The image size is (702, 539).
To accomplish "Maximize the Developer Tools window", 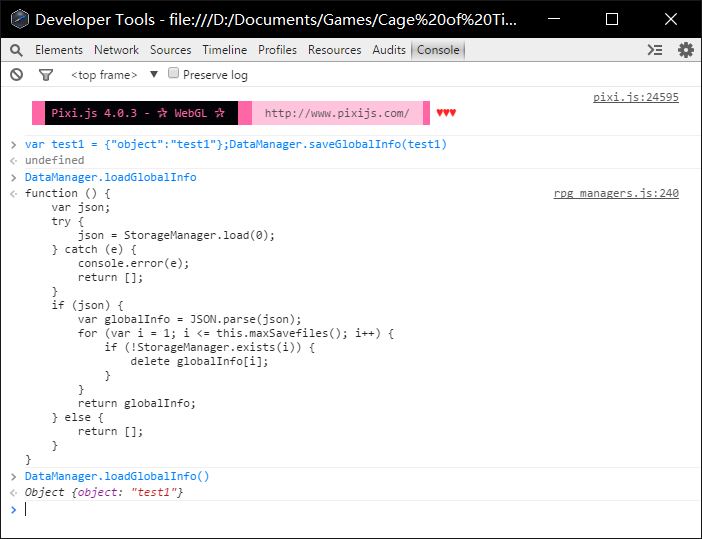I will click(x=612, y=19).
